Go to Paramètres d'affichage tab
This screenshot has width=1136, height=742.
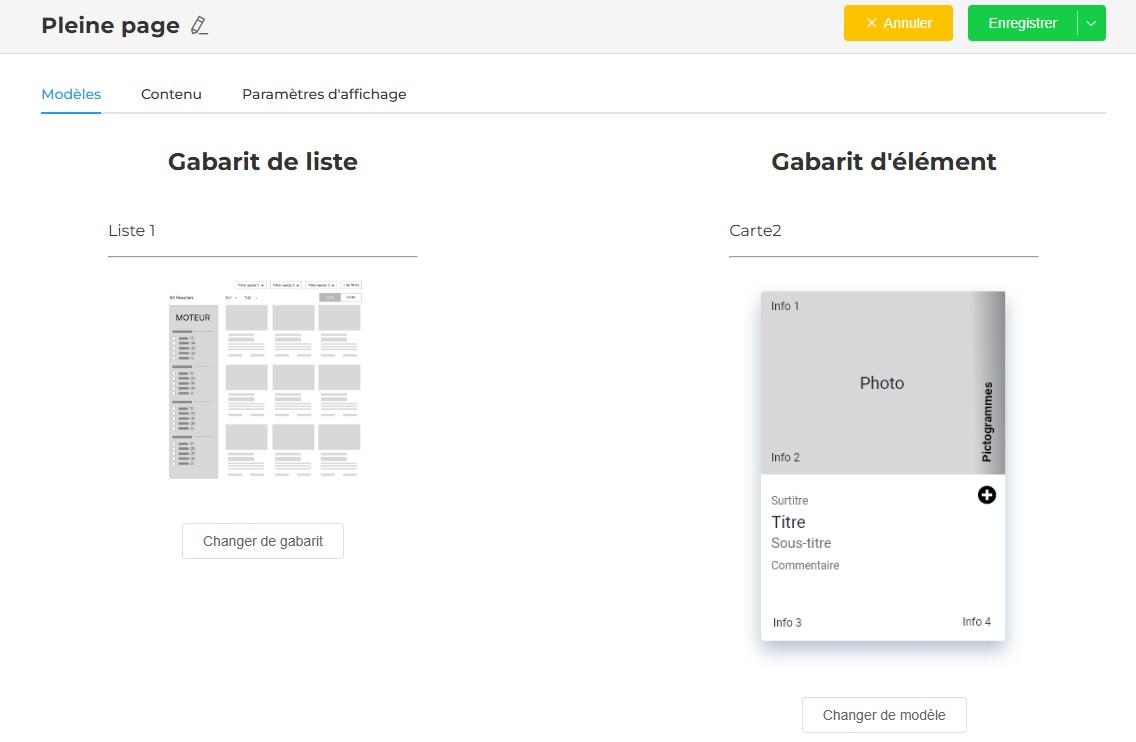click(324, 94)
